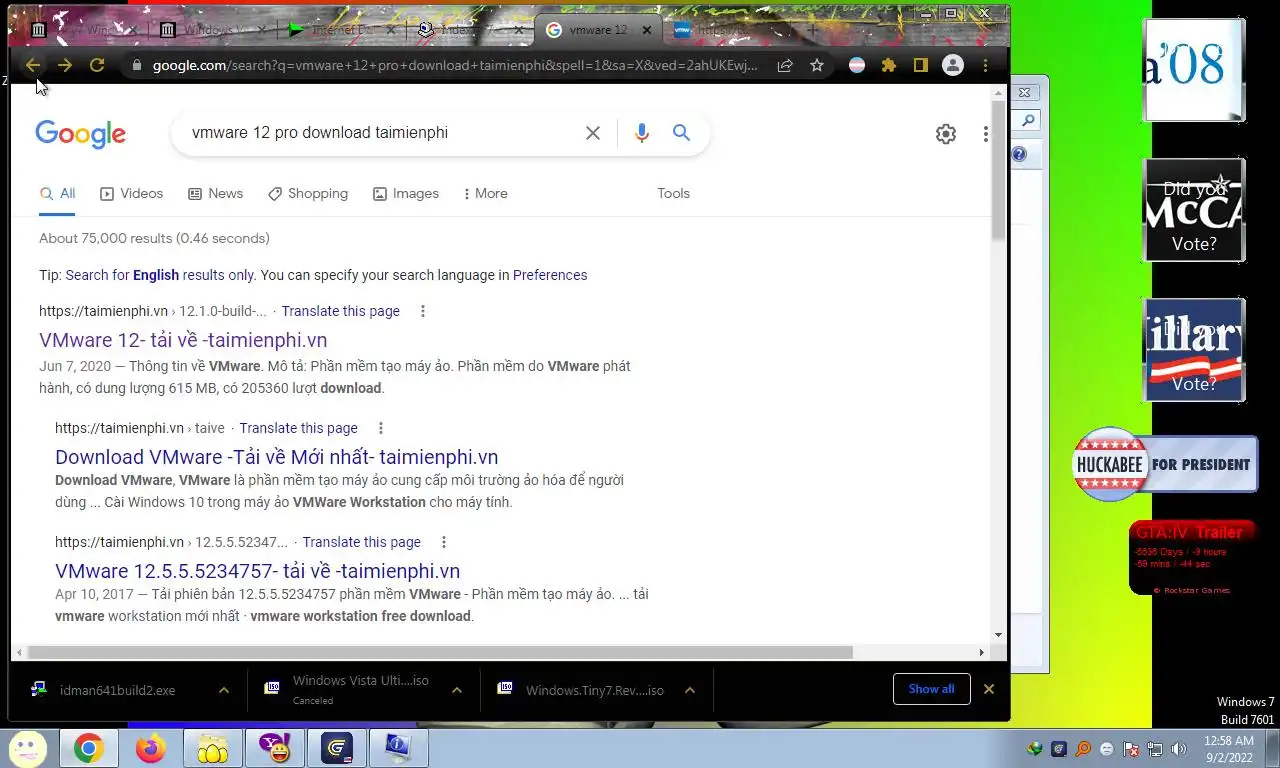Image resolution: width=1280 pixels, height=768 pixels.
Task: Click the Google logo
Action: click(80, 134)
